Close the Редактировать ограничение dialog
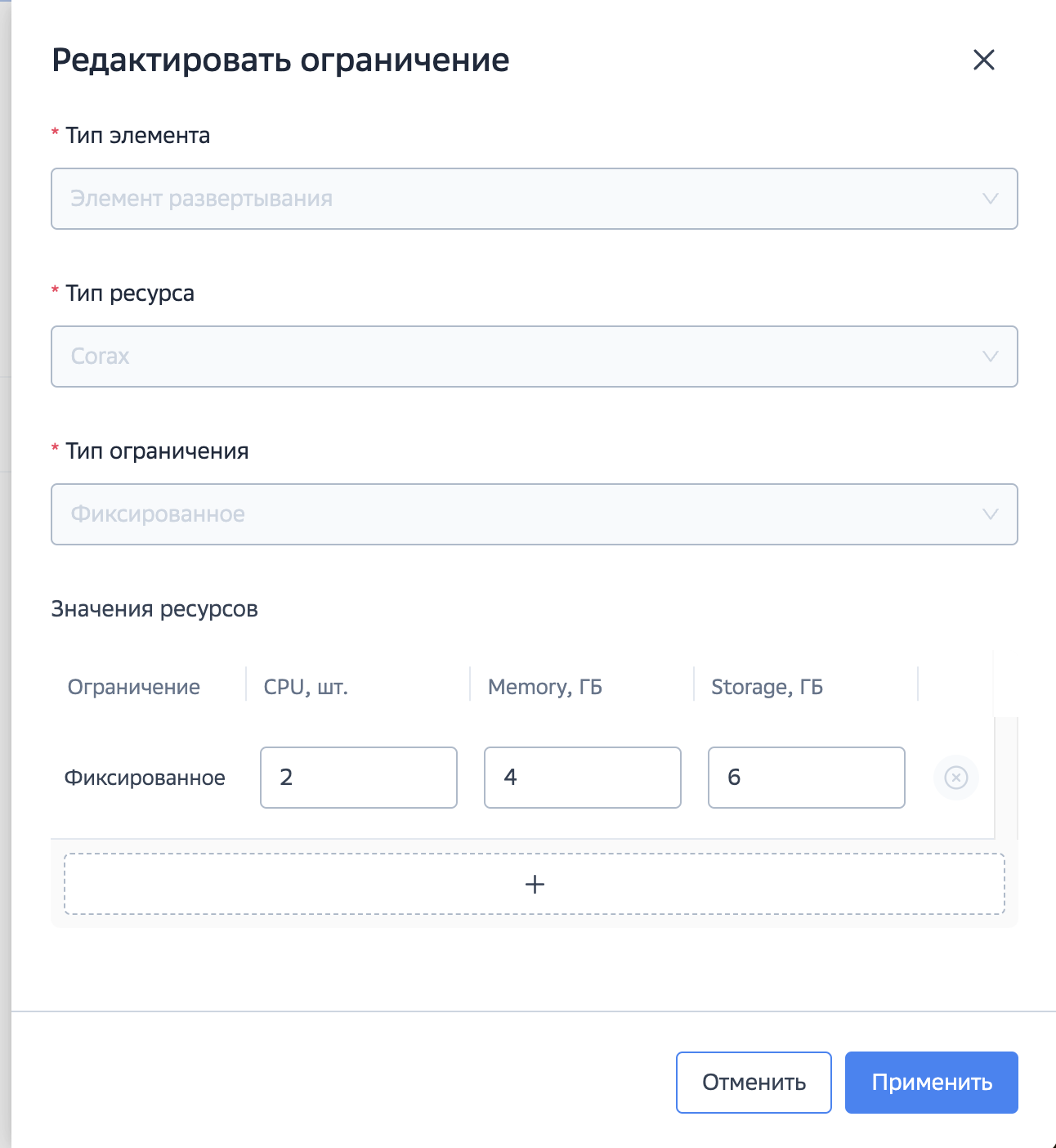 point(984,60)
